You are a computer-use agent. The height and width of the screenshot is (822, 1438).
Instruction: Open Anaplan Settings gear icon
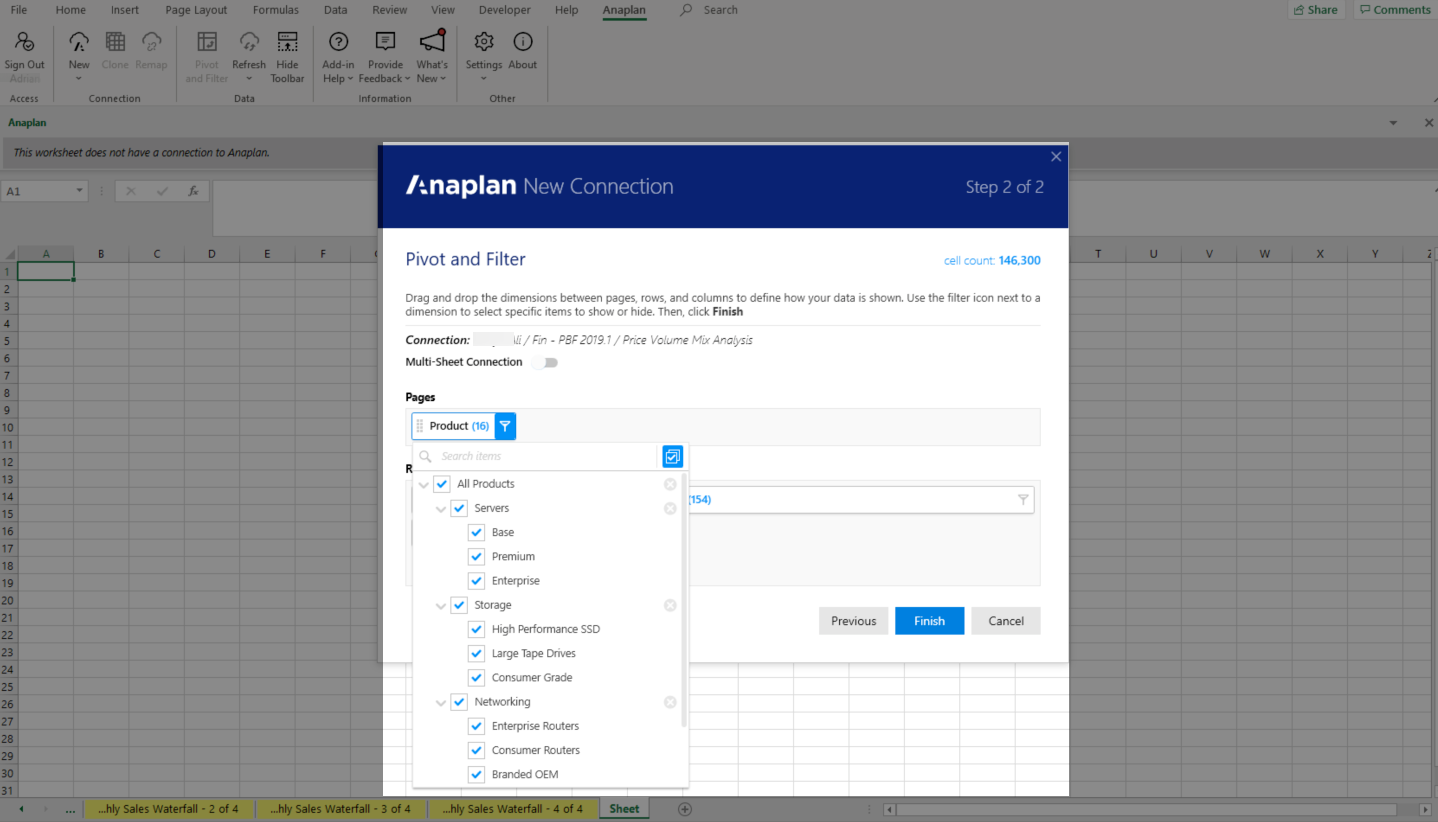point(484,42)
